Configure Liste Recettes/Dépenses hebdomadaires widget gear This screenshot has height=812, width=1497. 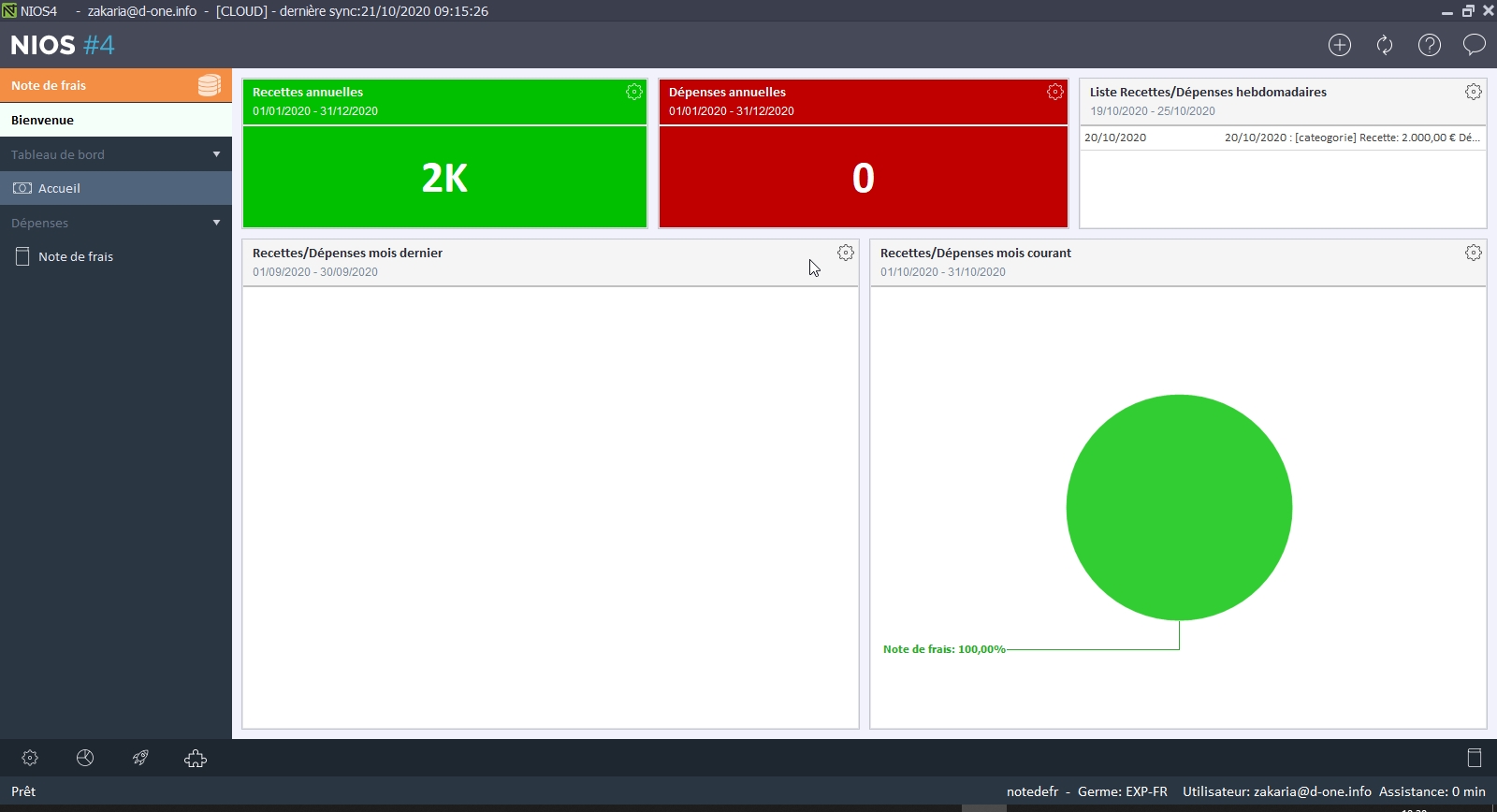pyautogui.click(x=1474, y=92)
